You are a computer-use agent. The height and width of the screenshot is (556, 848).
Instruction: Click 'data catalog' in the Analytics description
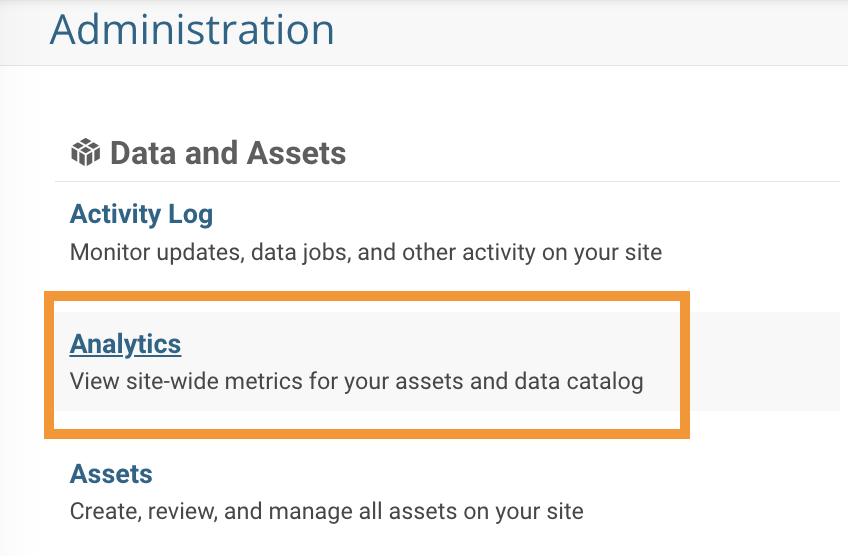click(x=579, y=381)
